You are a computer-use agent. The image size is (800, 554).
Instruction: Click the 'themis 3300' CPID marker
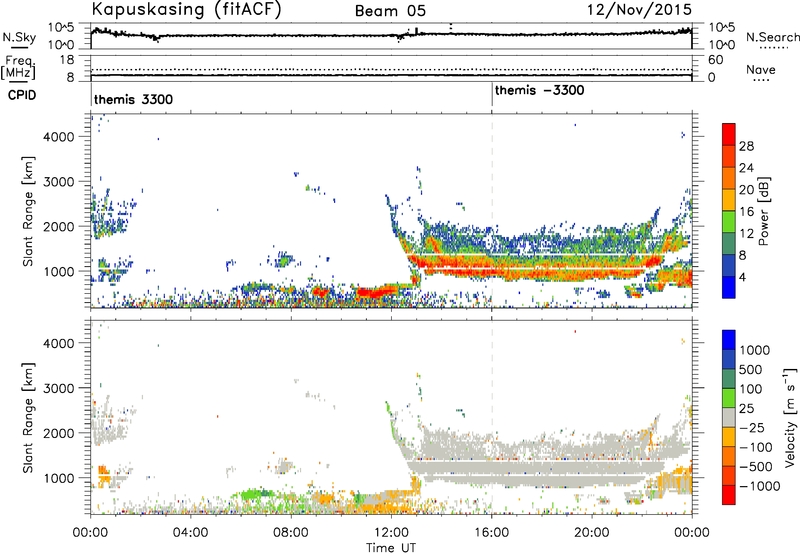[x=133, y=99]
